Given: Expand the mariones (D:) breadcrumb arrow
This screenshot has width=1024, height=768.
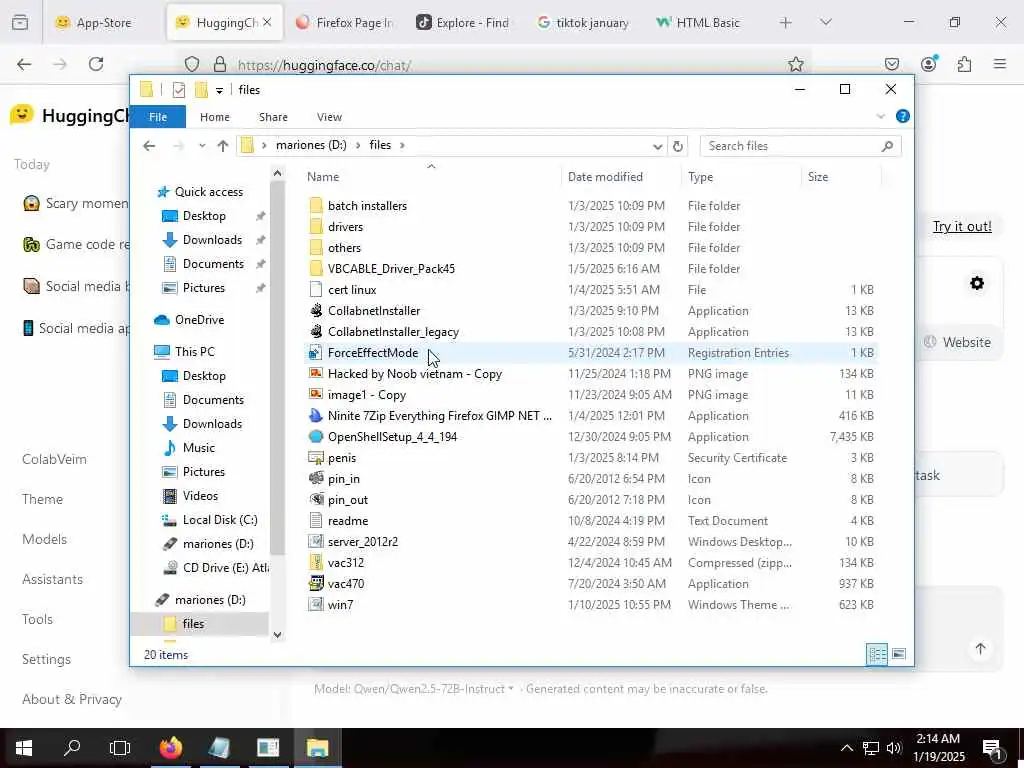Looking at the screenshot, I should 358,145.
